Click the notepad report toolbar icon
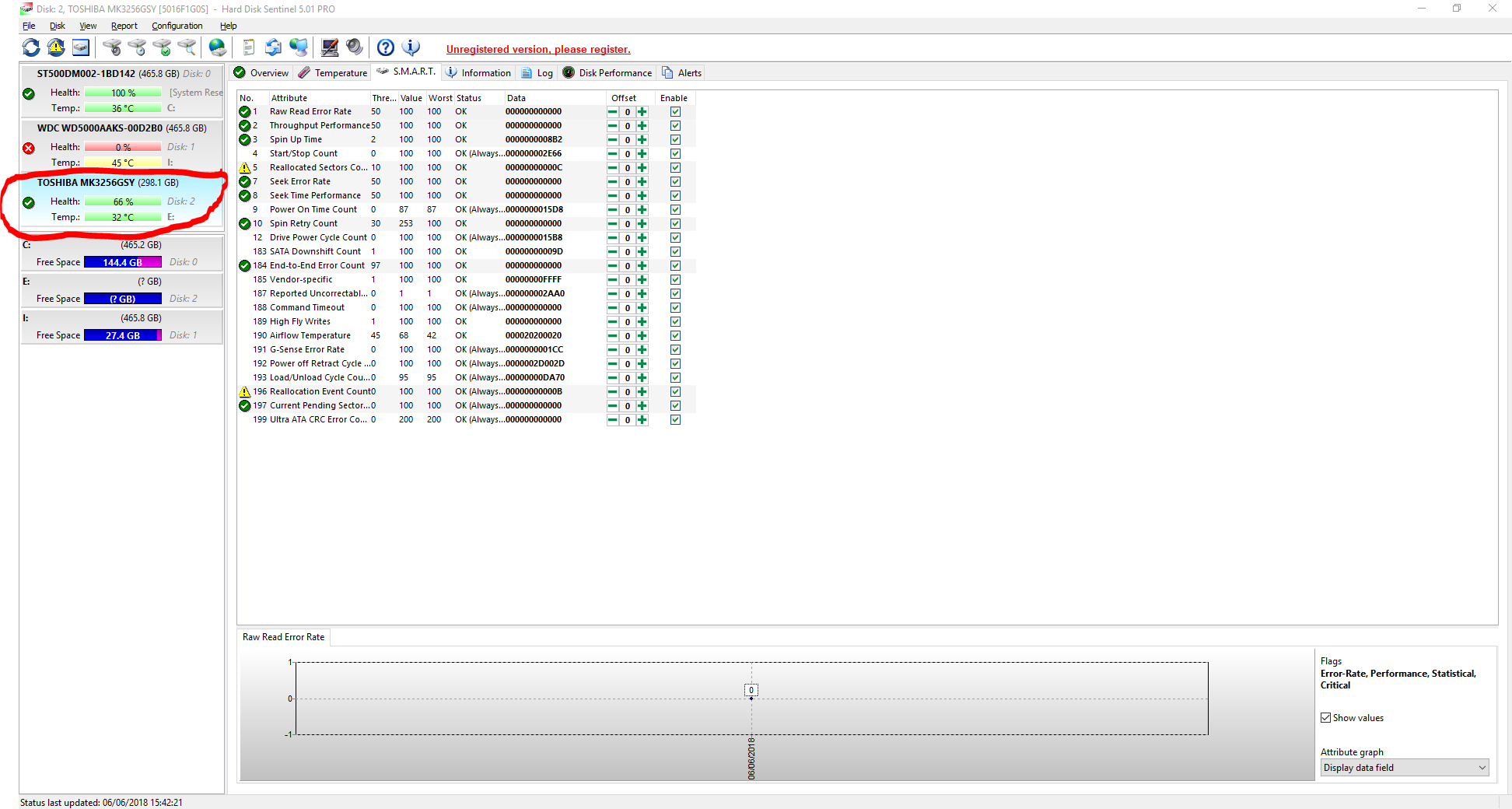Viewport: 1512px width, 809px height. click(249, 48)
